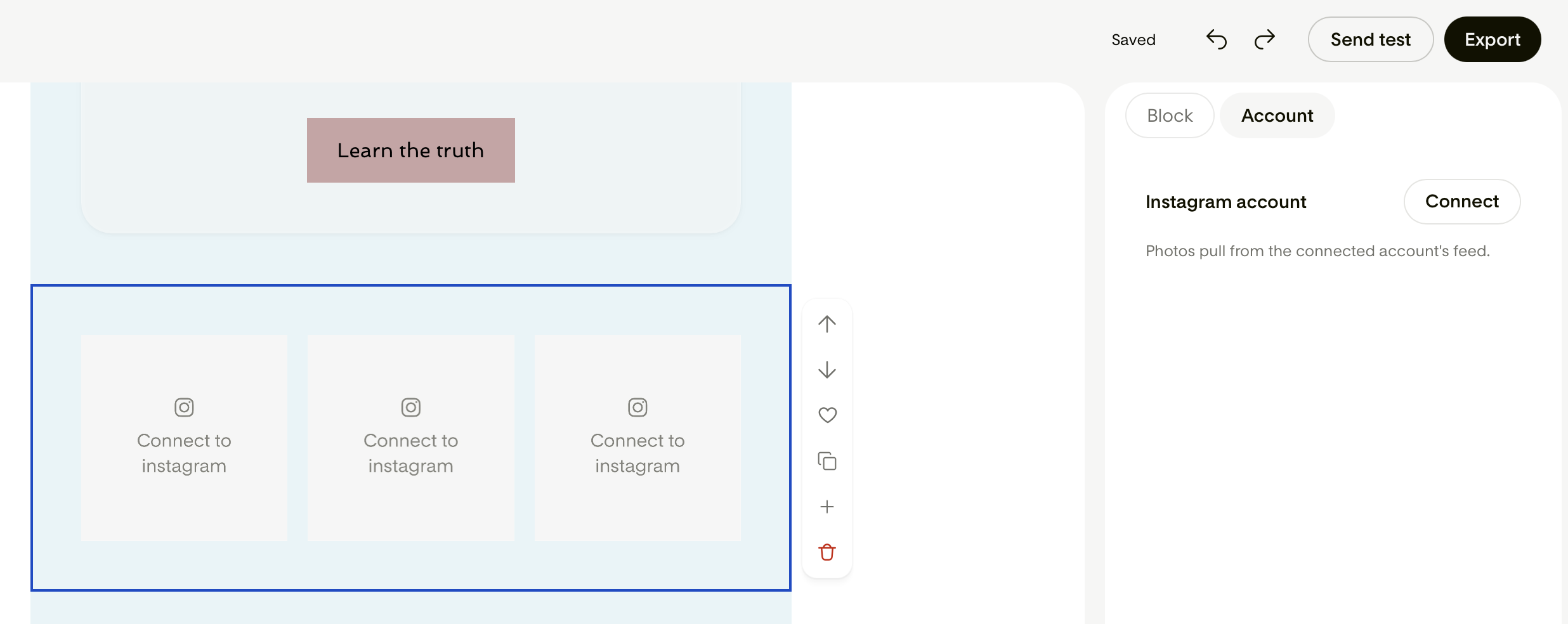Move block down with arrow icon
This screenshot has width=1568, height=624.
(x=827, y=370)
